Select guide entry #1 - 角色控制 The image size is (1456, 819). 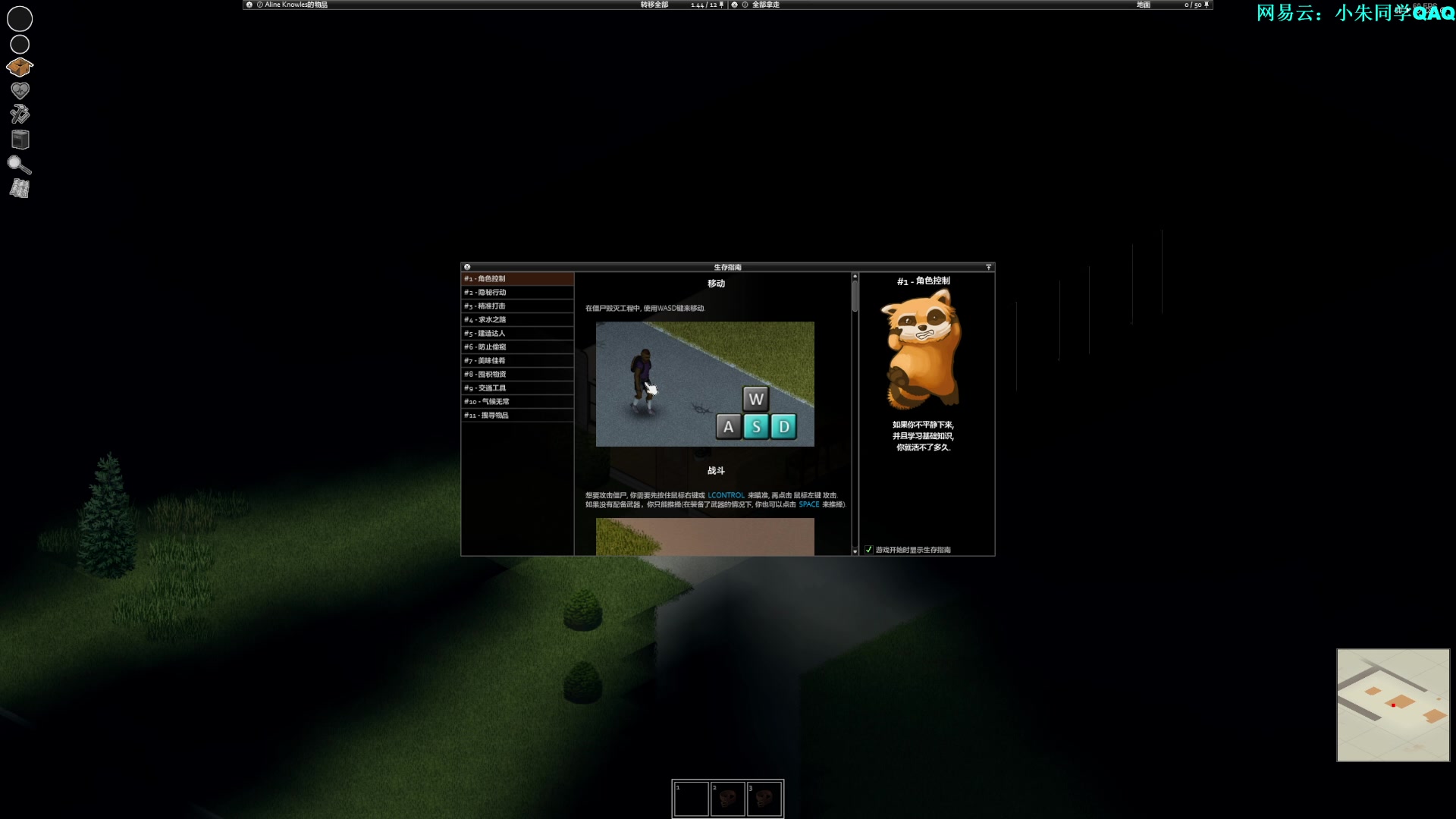coord(517,278)
